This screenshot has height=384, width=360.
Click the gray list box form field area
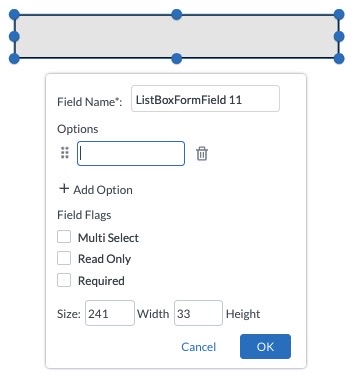[176, 37]
